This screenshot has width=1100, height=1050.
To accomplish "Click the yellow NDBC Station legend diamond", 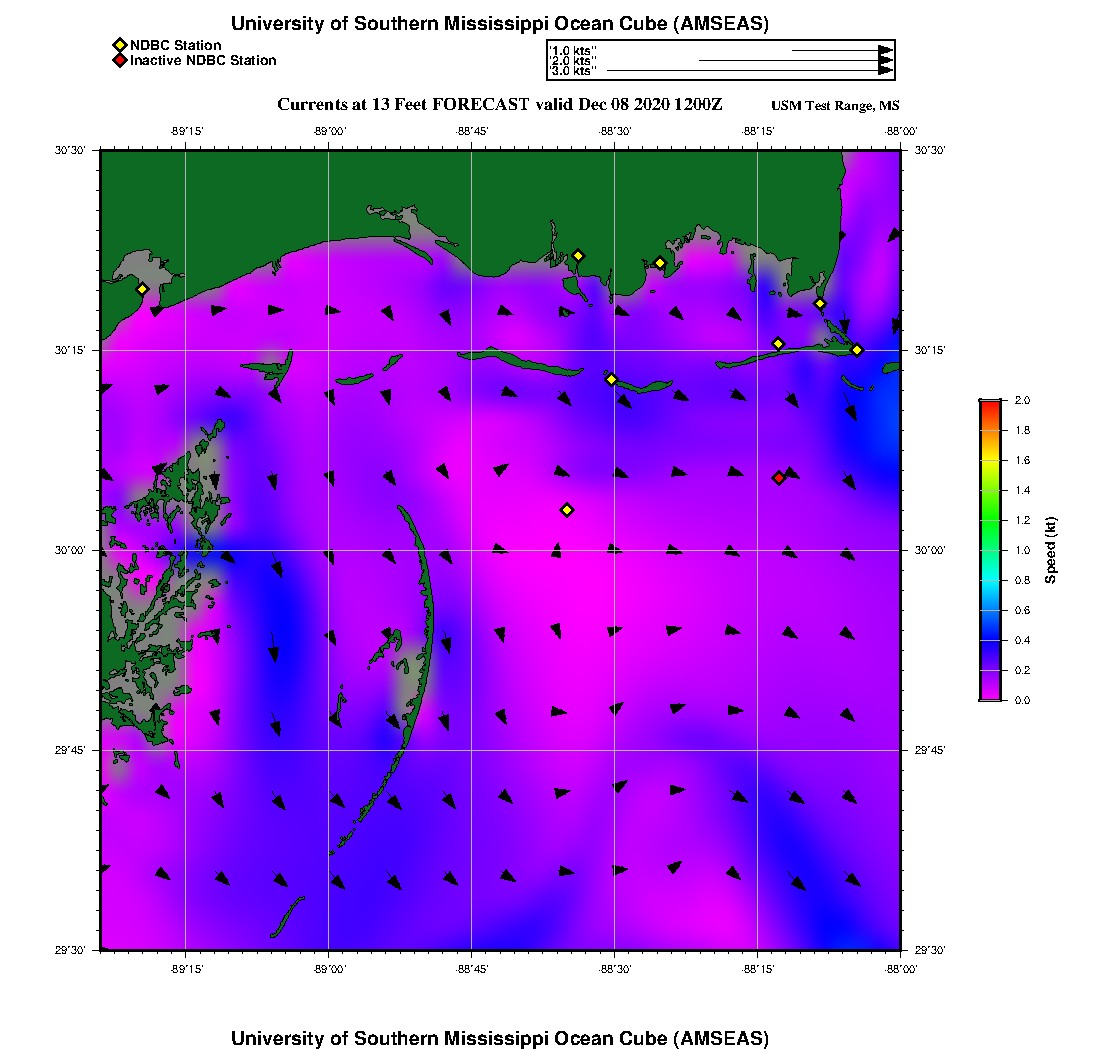I will pos(119,45).
